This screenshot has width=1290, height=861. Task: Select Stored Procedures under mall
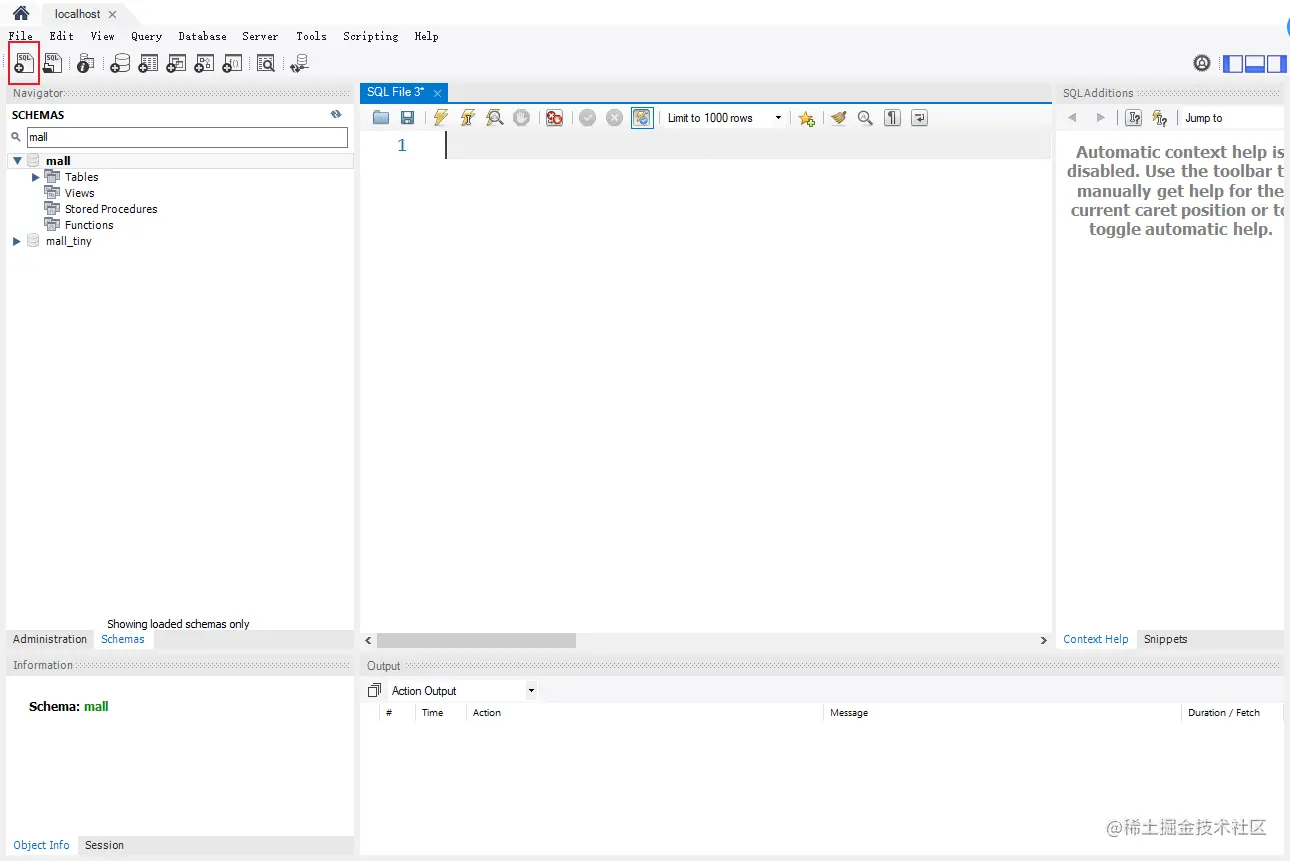(111, 209)
